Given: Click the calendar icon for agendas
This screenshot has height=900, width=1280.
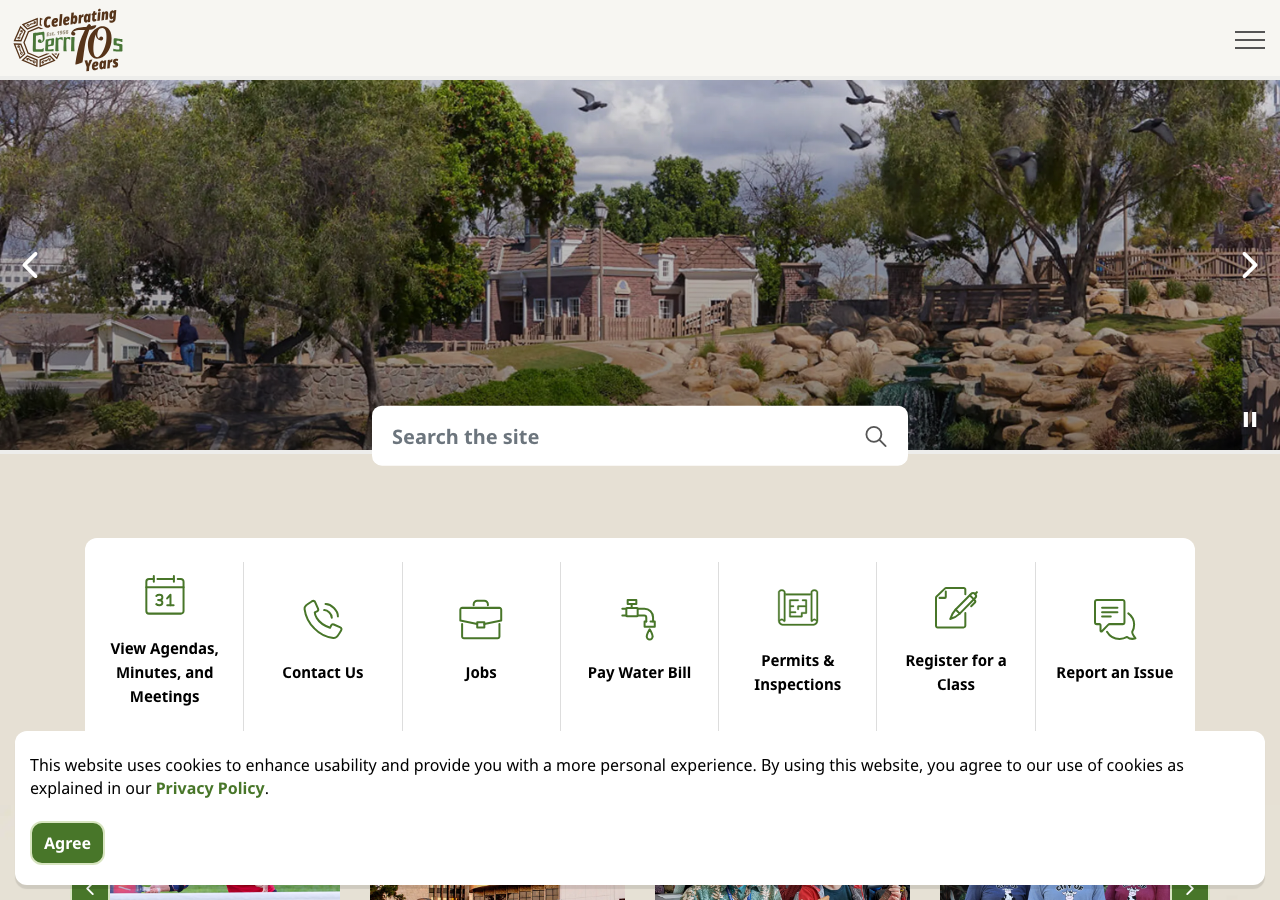Looking at the screenshot, I should click(165, 595).
